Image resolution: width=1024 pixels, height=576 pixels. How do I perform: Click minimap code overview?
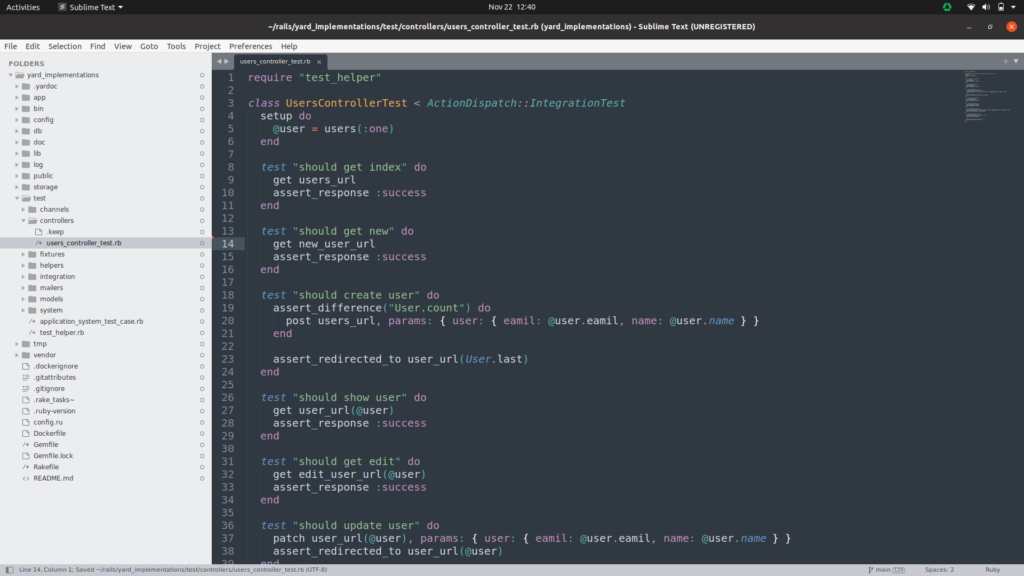point(987,97)
